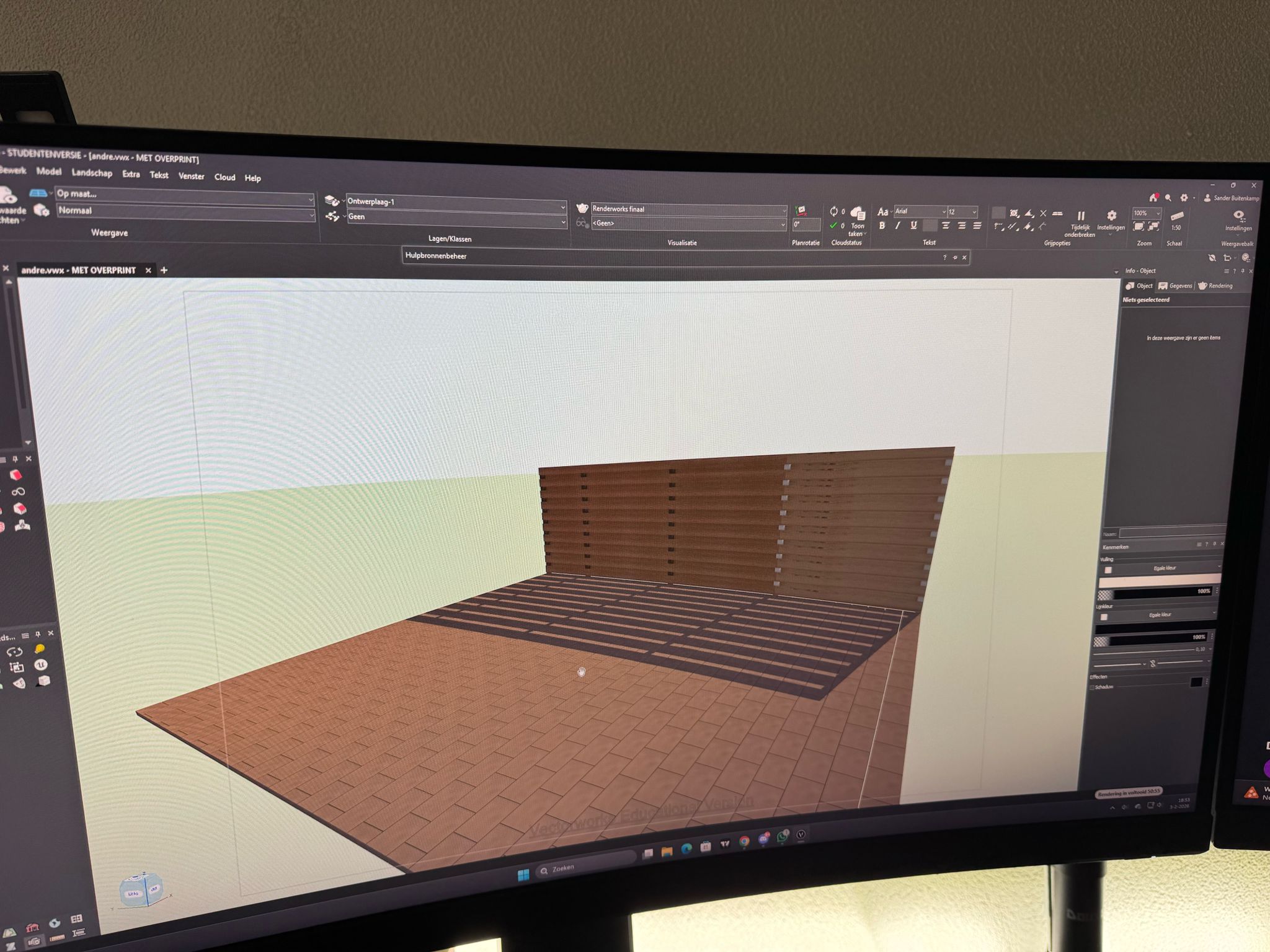Toggle italic text formatting
The height and width of the screenshot is (952, 1270).
point(897,226)
